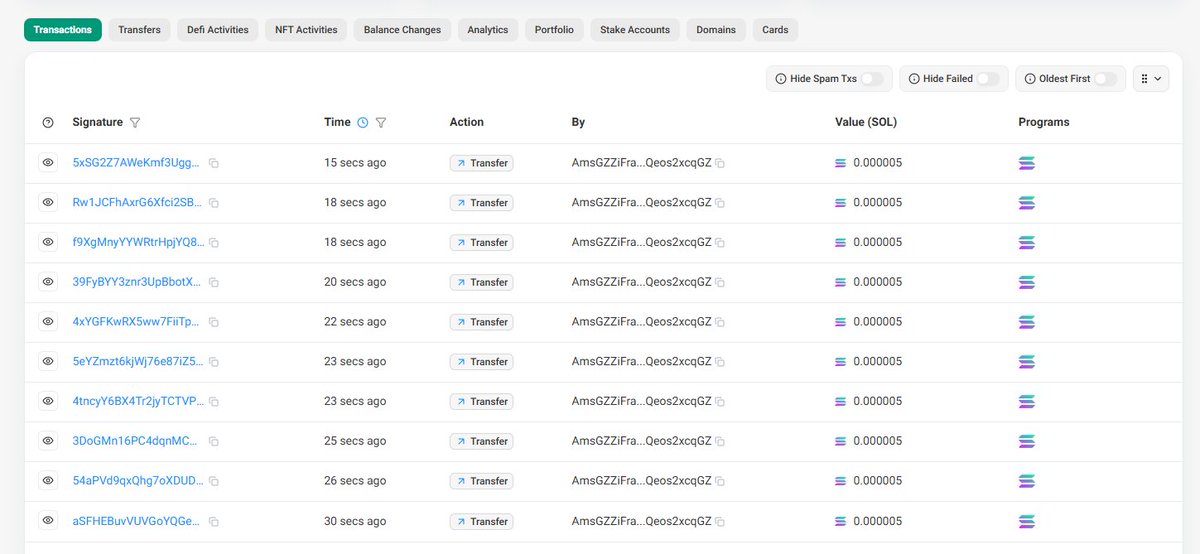Switch time format with clock icon
The image size is (1200, 554).
click(362, 123)
